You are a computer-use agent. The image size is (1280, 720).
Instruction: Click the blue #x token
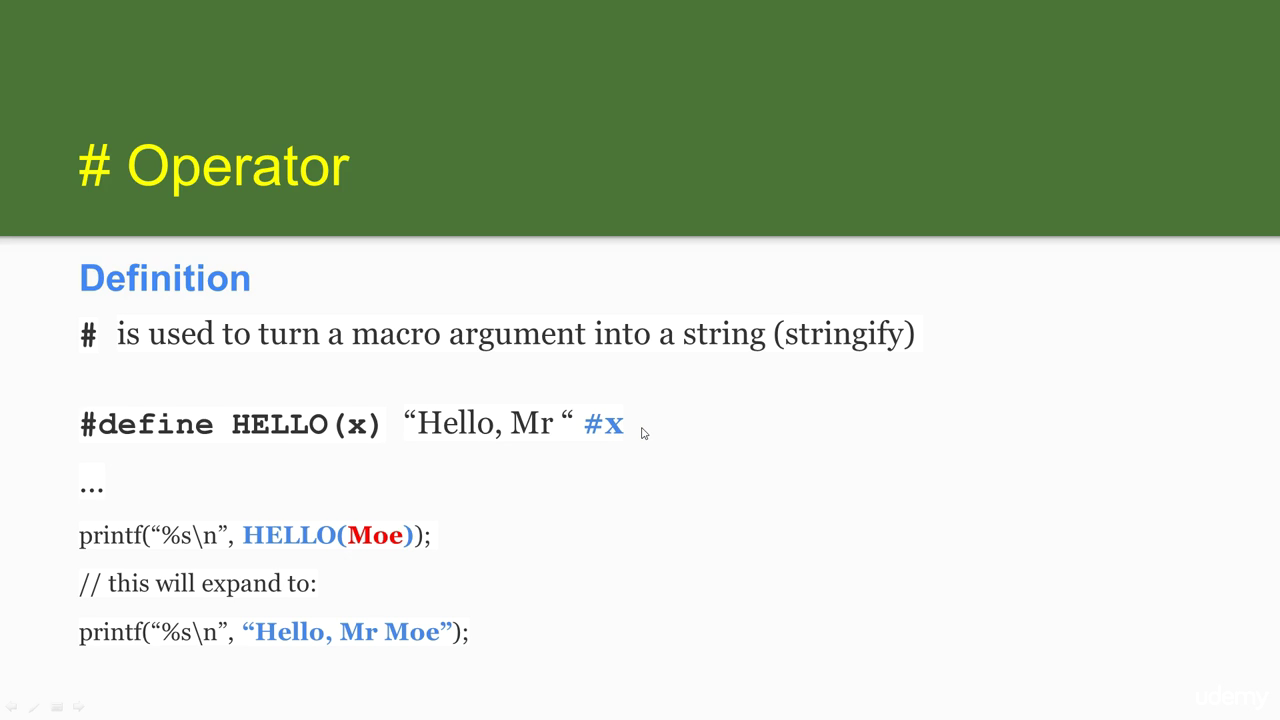(604, 424)
